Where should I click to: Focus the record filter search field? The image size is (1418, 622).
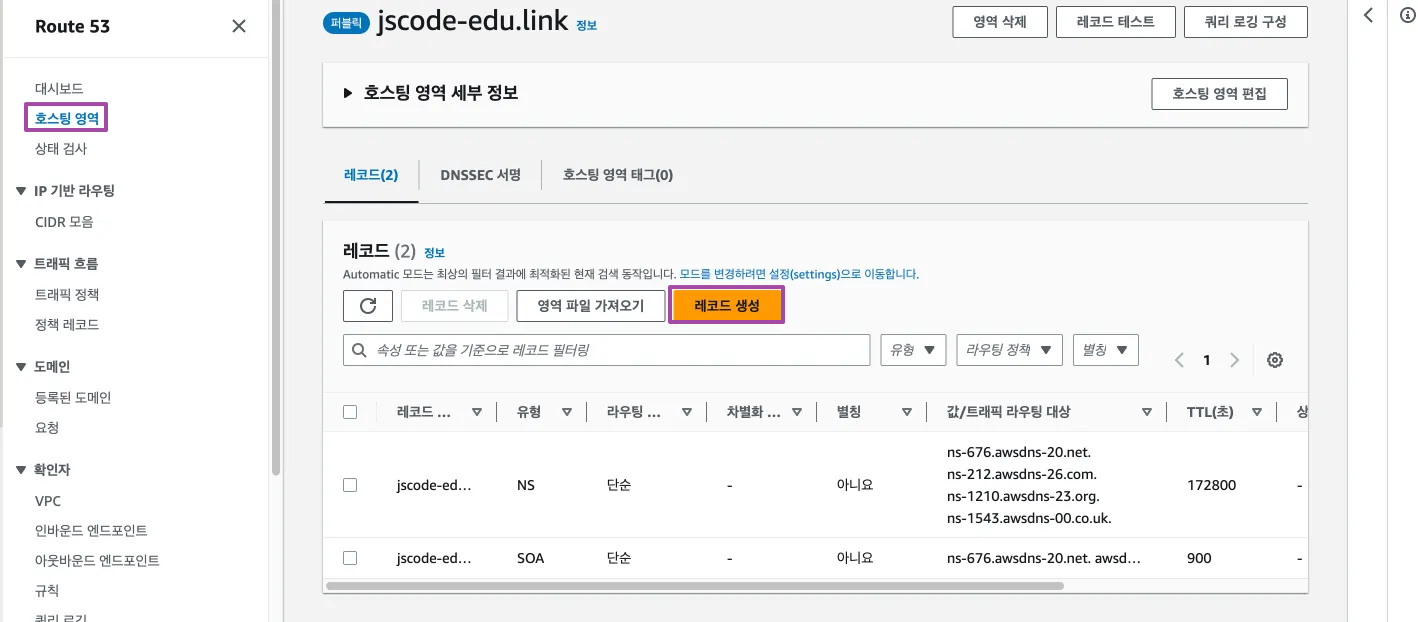pyautogui.click(x=606, y=350)
